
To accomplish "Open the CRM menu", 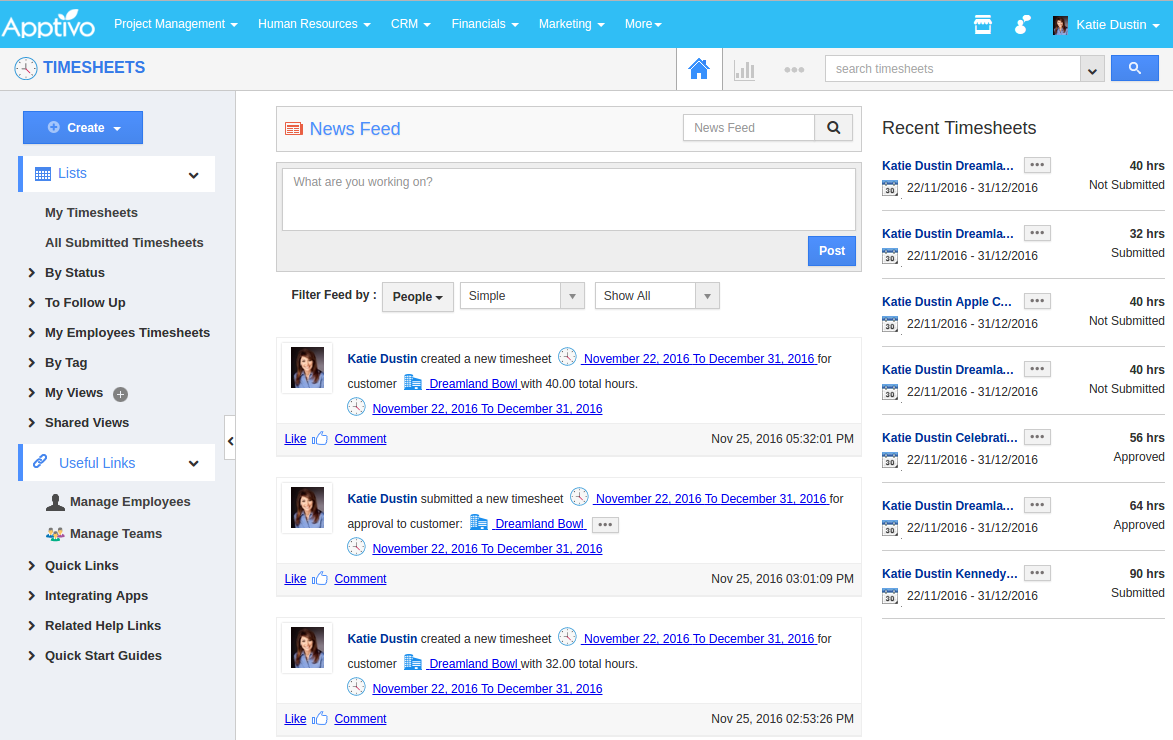I will (409, 24).
